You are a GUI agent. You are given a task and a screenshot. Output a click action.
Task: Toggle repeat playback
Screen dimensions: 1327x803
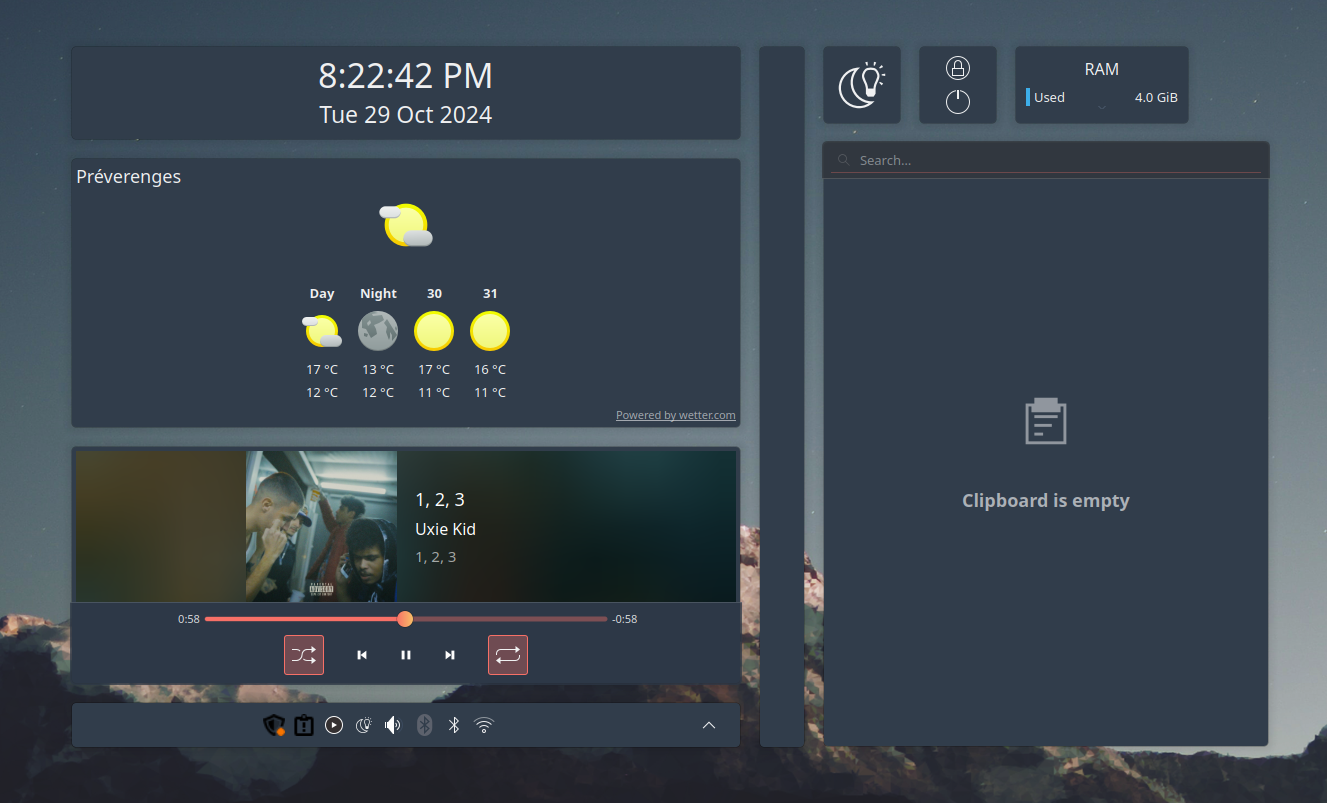click(x=507, y=655)
